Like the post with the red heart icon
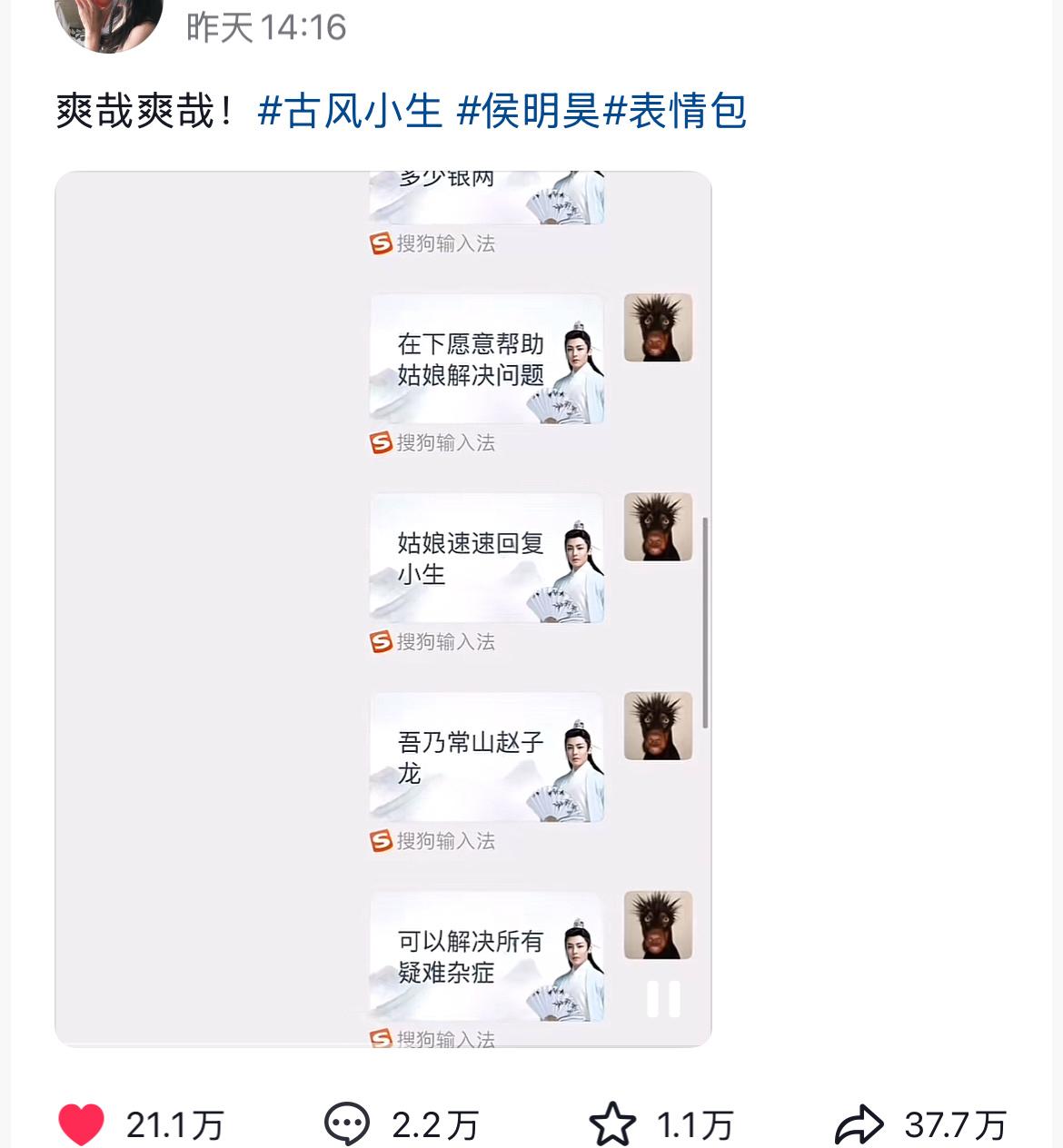 click(81, 1124)
